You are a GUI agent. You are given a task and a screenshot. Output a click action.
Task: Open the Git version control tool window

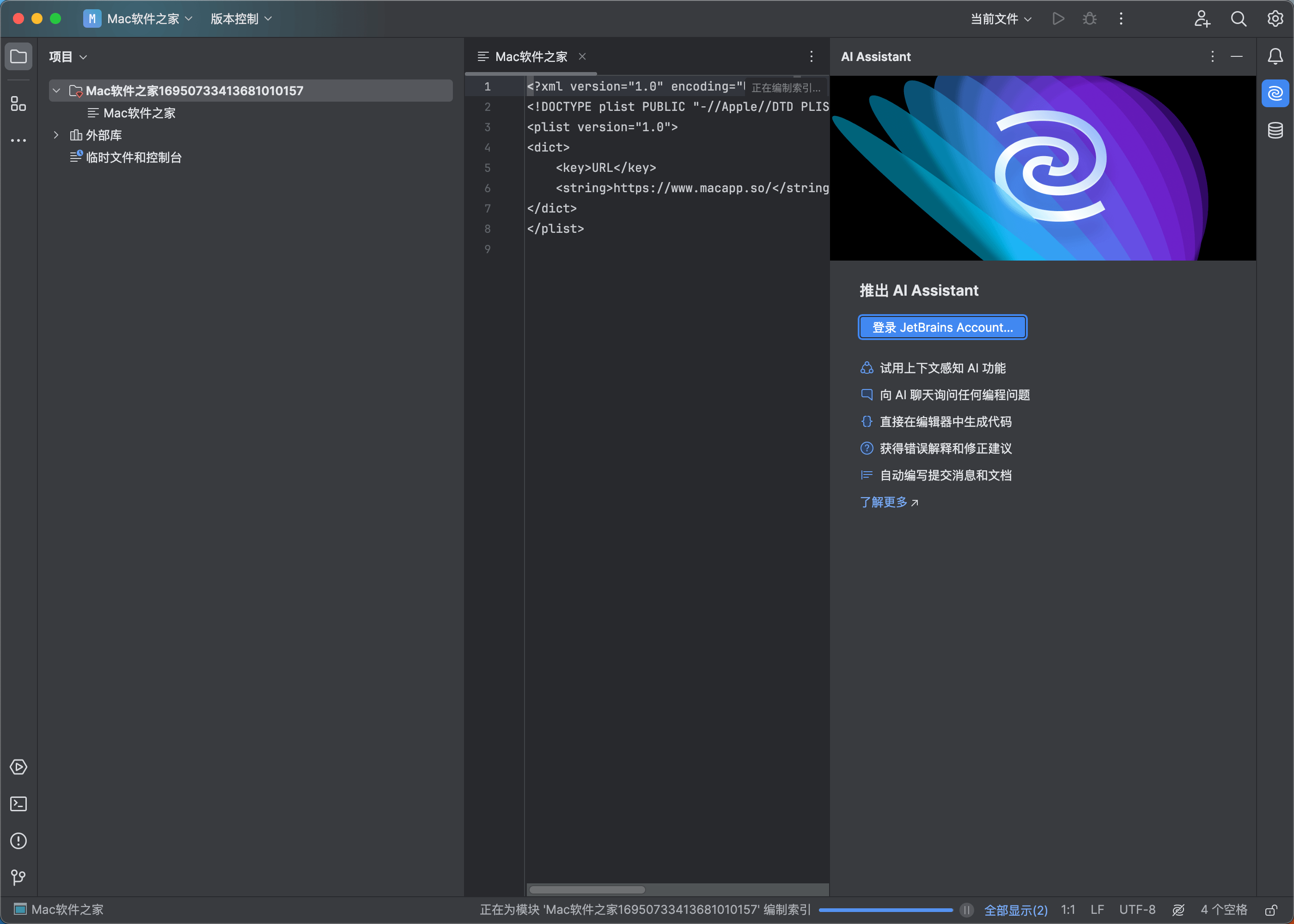(18, 877)
